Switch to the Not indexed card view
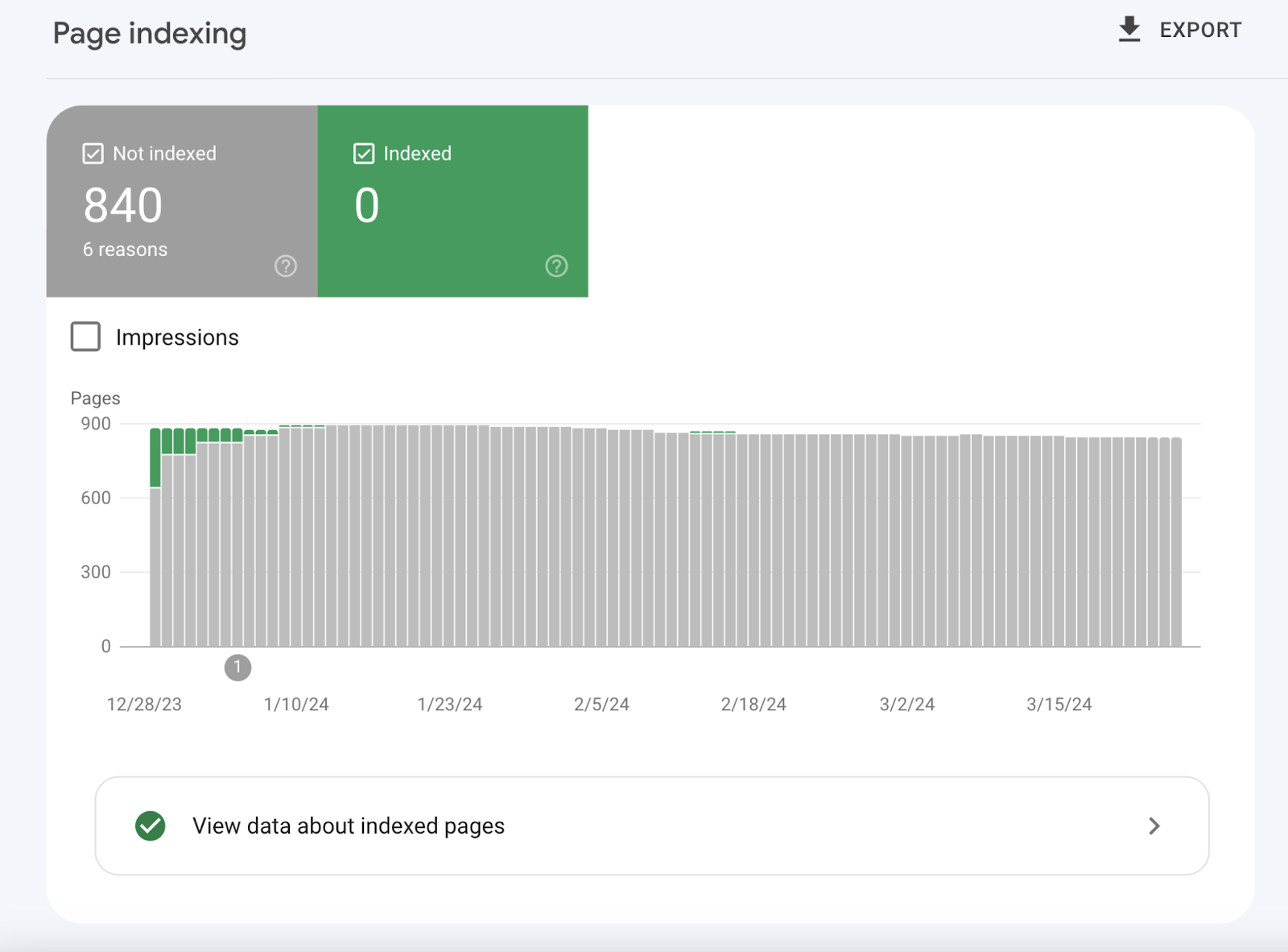Image resolution: width=1288 pixels, height=952 pixels. point(182,201)
